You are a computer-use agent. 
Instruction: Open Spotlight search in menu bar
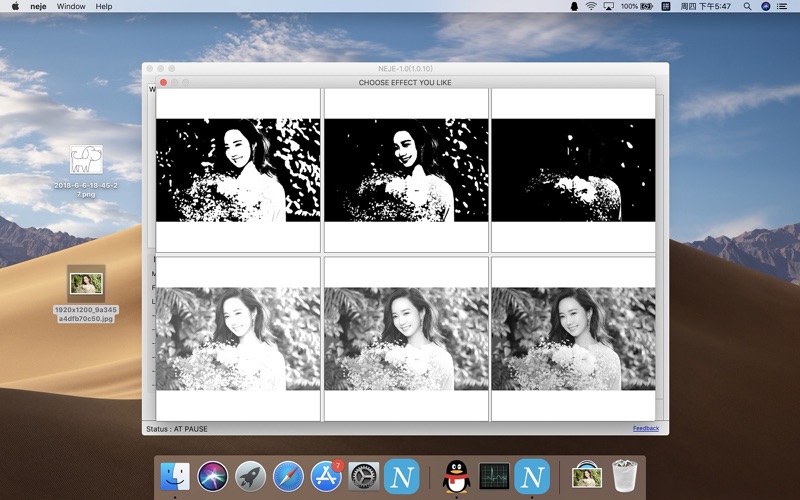tap(747, 6)
